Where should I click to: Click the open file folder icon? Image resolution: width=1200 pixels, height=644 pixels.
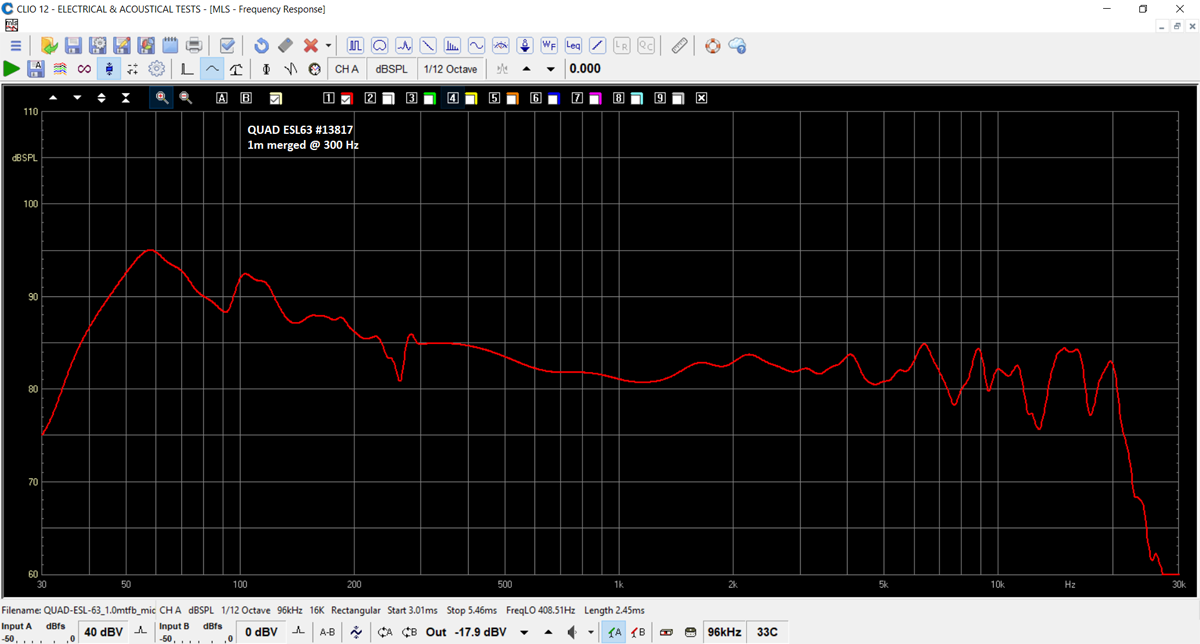pyautogui.click(x=49, y=46)
